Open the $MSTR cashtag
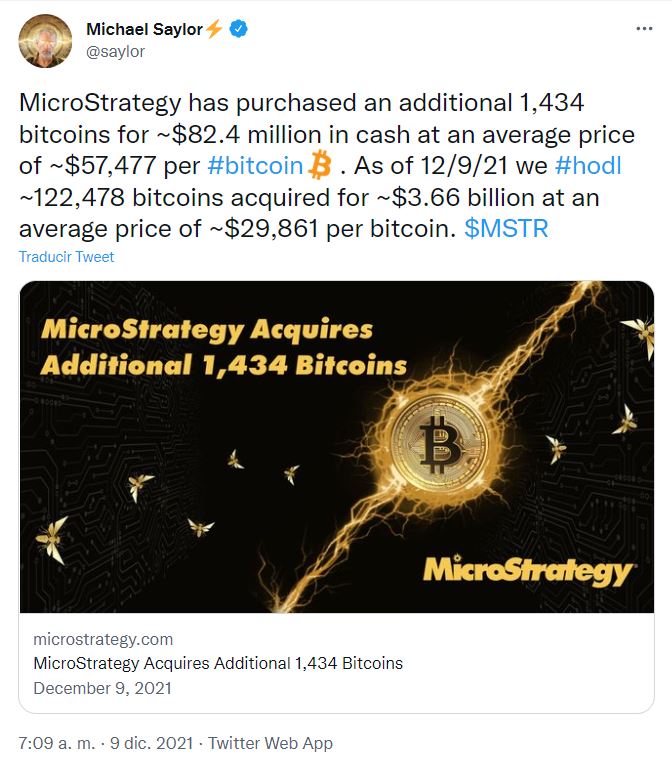672x768 pixels. [506, 228]
